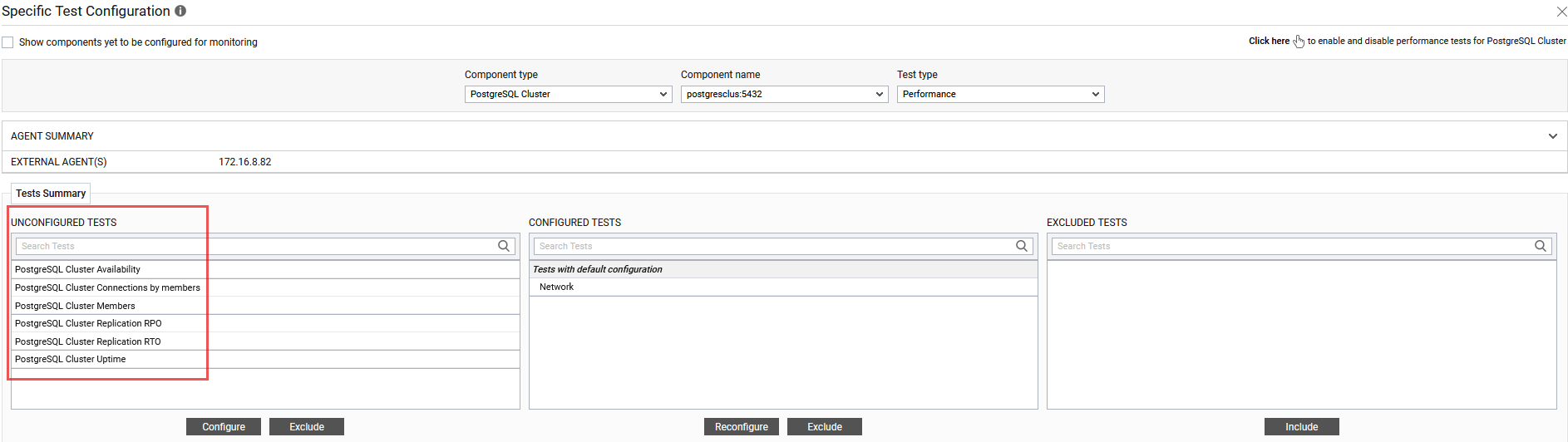1568x442 pixels.
Task: Click Exclude button under Unconfigured Tests
Action: [x=307, y=427]
